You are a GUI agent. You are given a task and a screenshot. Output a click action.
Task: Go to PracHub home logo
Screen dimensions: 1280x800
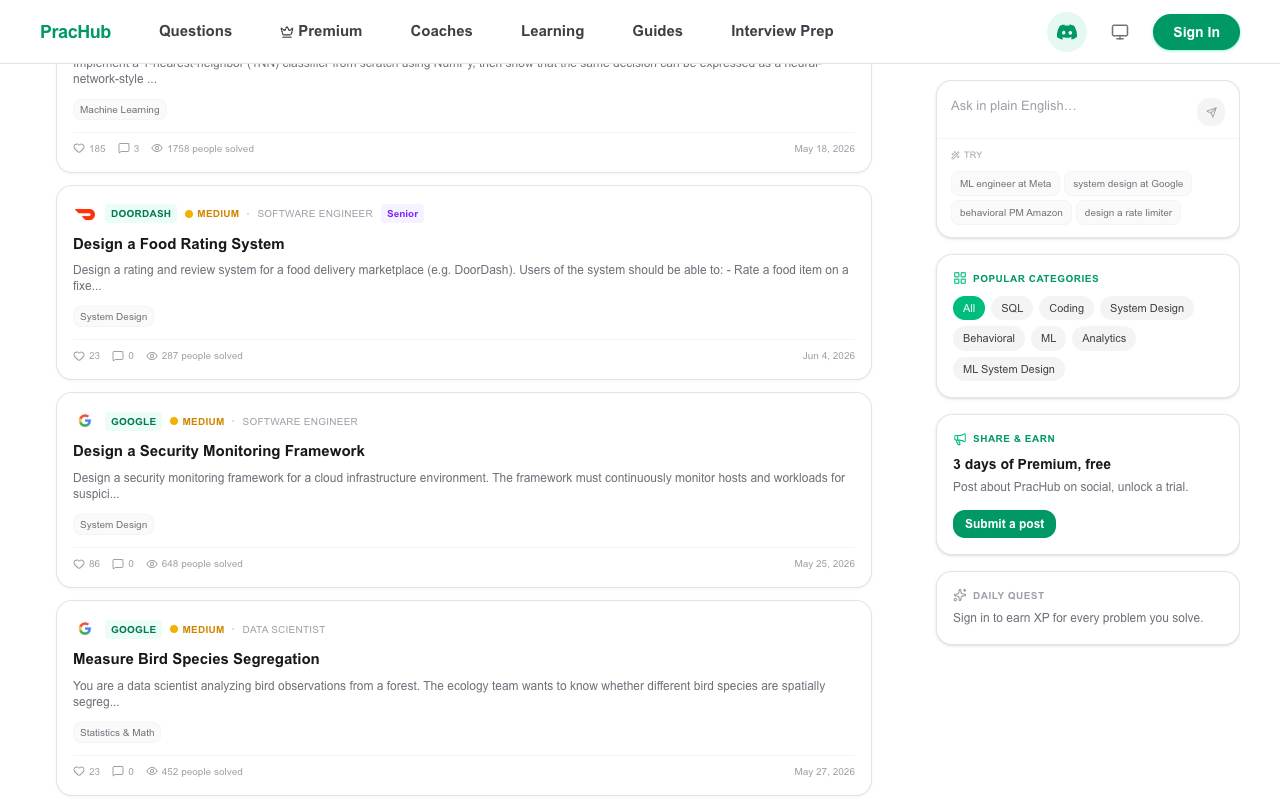pos(75,32)
